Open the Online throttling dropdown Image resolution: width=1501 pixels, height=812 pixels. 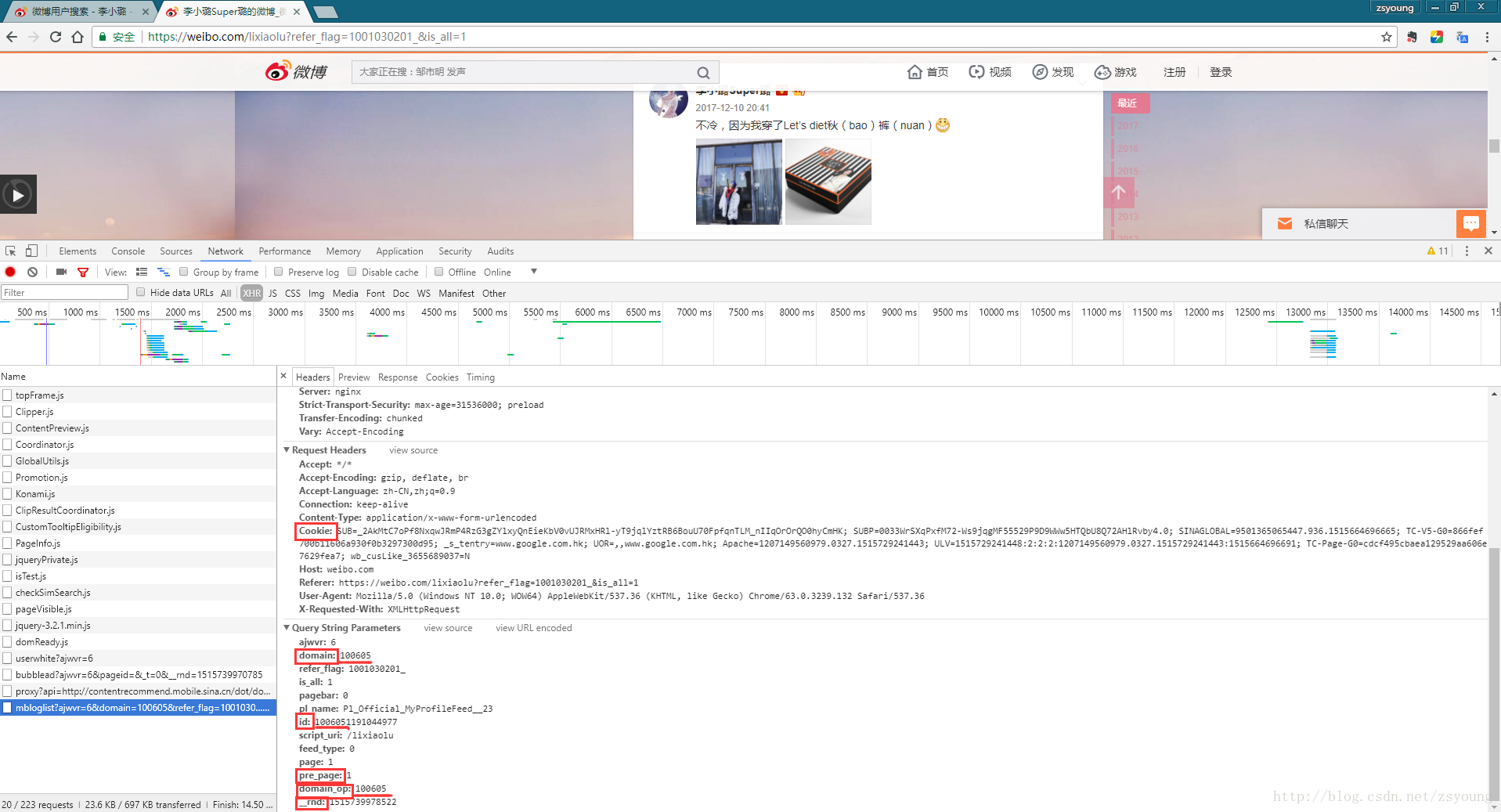pos(511,272)
